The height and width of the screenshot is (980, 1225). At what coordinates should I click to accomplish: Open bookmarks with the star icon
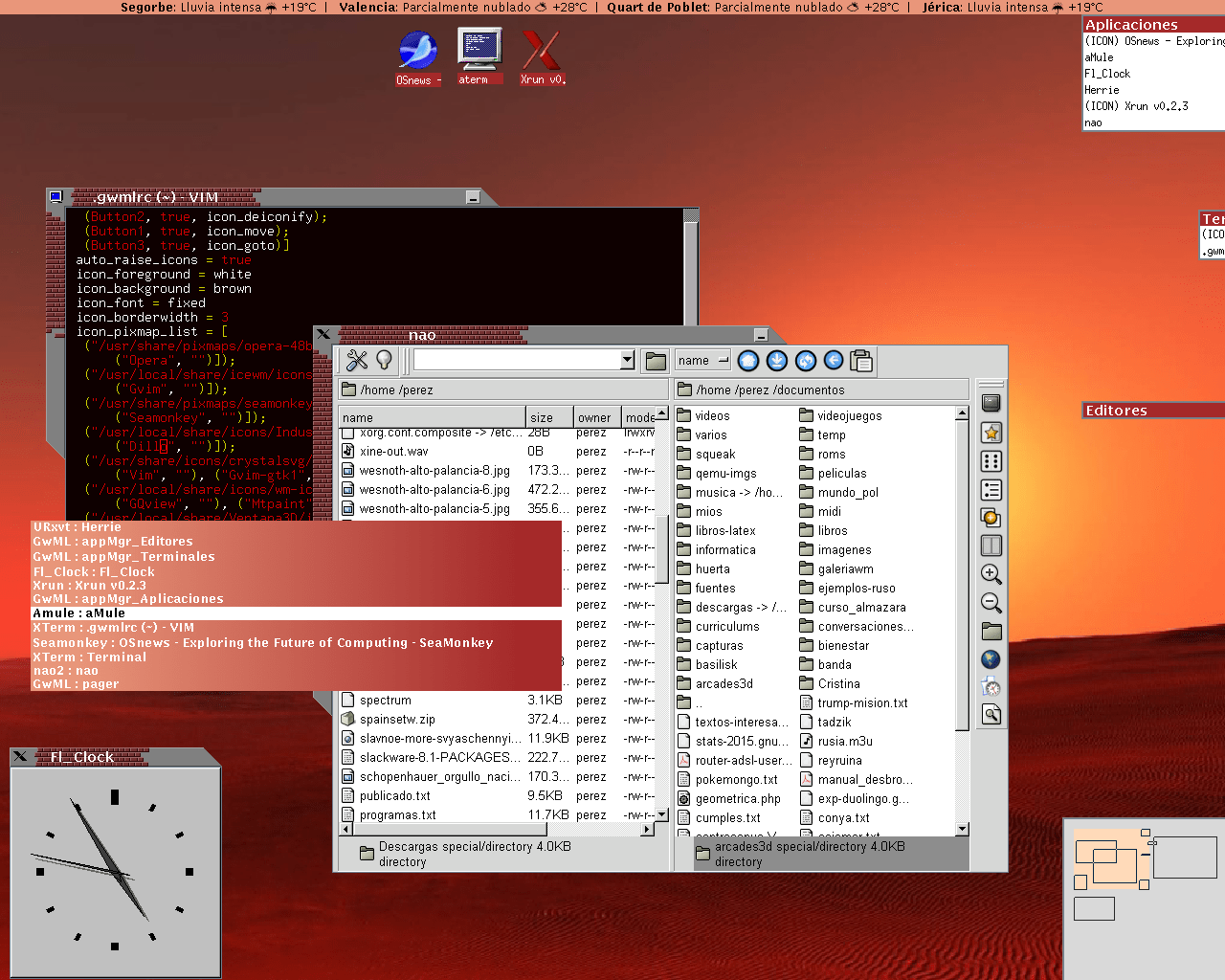(991, 433)
